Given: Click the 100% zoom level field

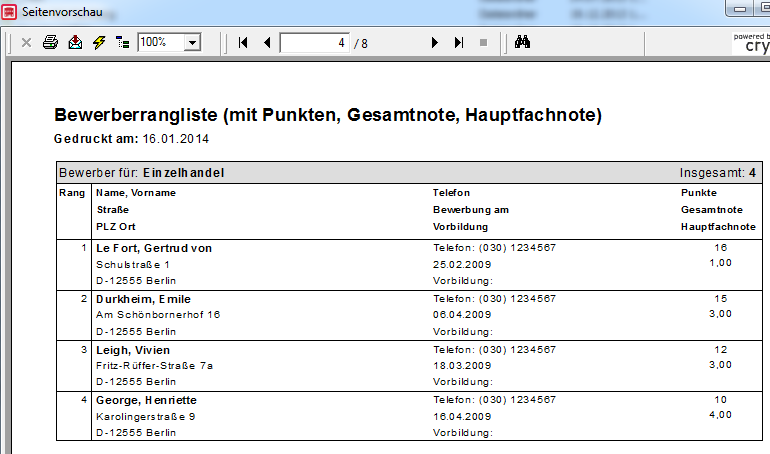Looking at the screenshot, I should coord(161,43).
